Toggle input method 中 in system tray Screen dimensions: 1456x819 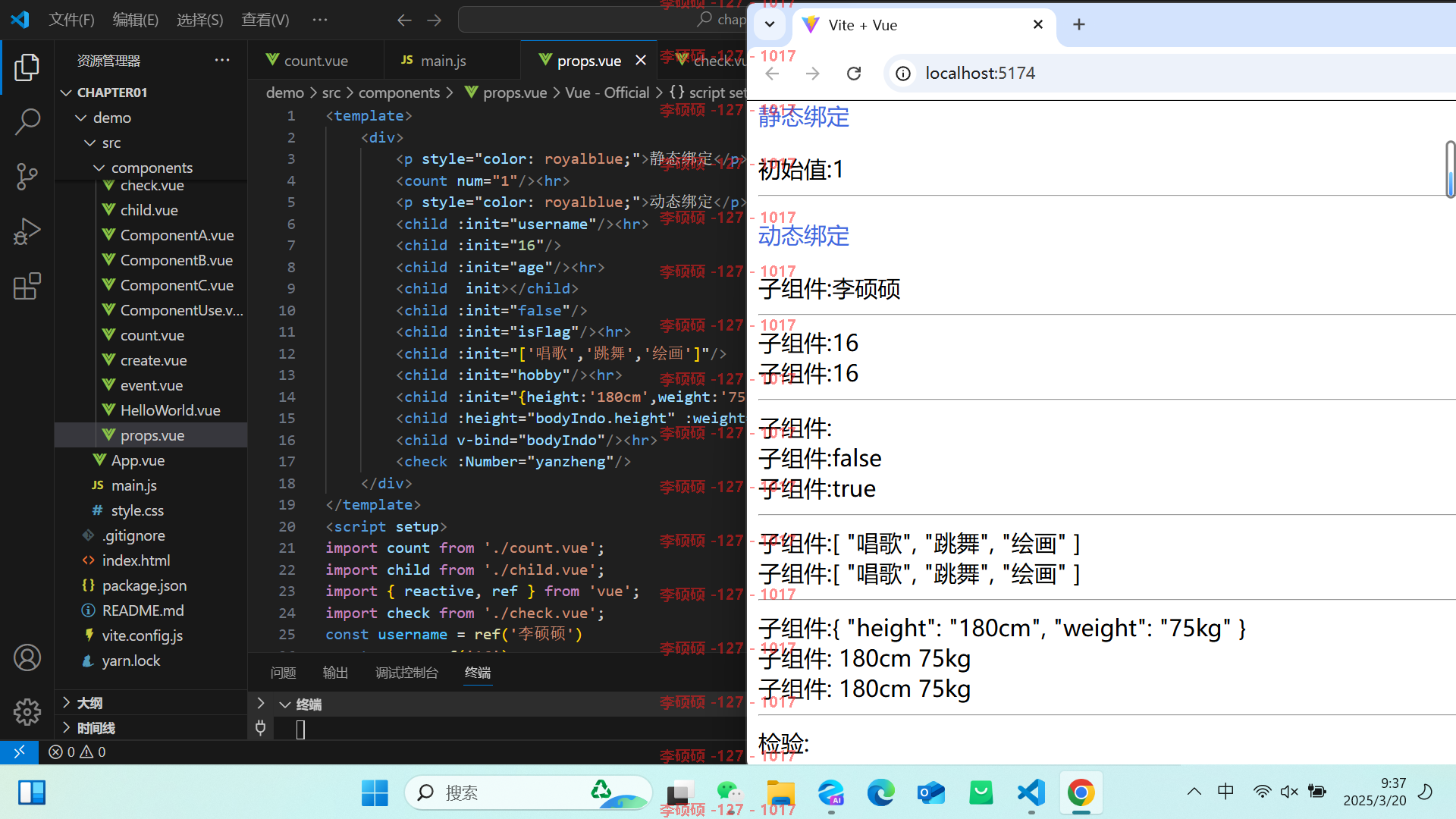(x=1225, y=792)
